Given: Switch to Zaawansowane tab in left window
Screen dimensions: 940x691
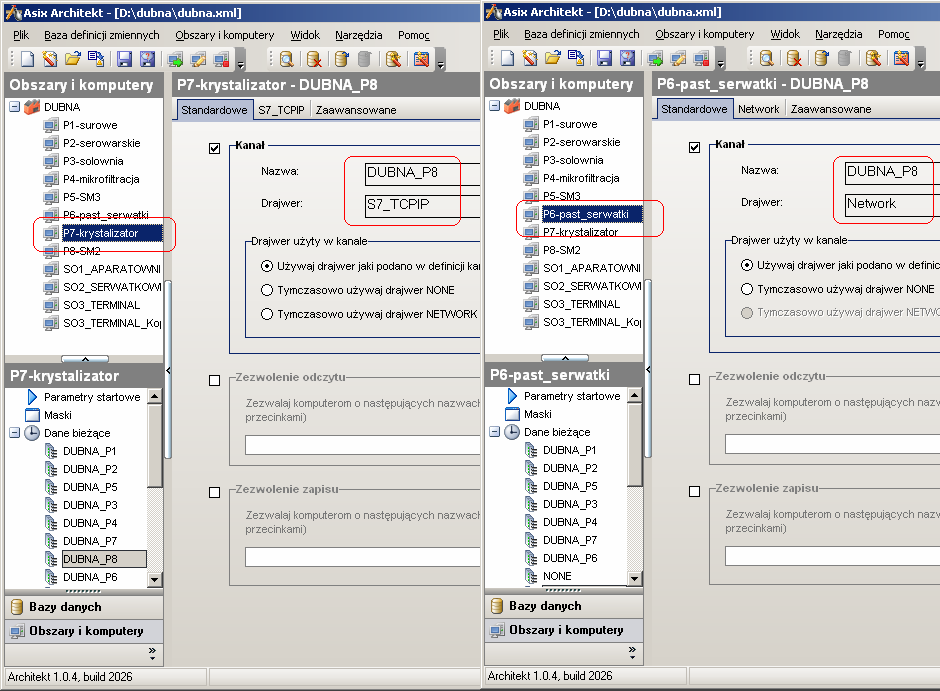Looking at the screenshot, I should [356, 110].
